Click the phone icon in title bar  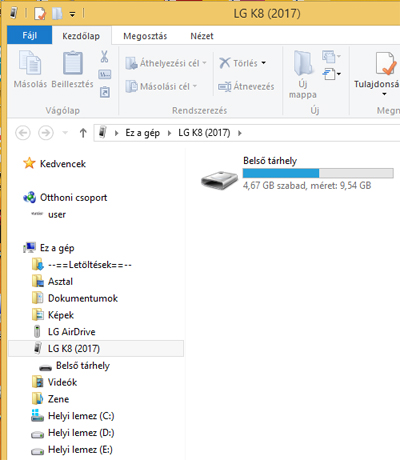(14, 13)
